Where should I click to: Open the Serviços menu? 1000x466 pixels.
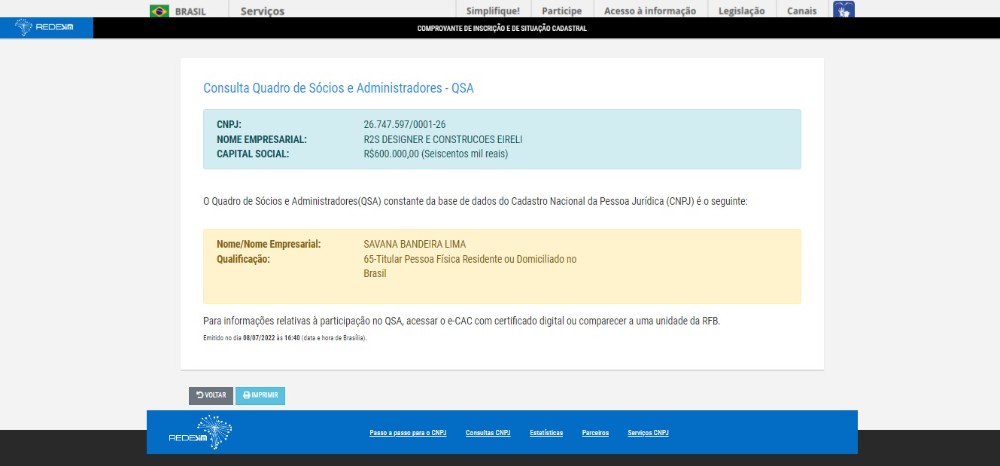262,11
